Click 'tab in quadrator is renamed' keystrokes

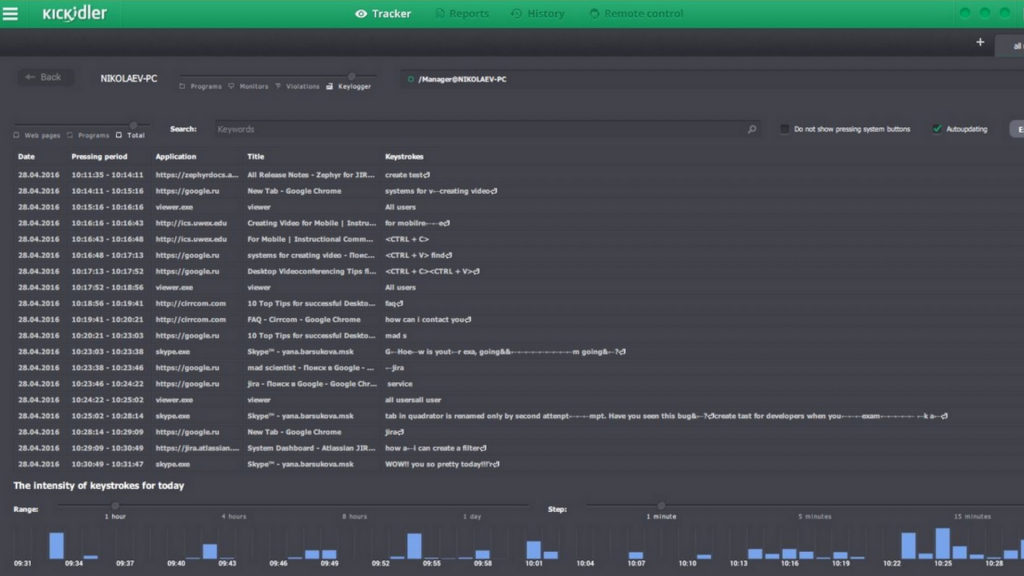pos(666,416)
